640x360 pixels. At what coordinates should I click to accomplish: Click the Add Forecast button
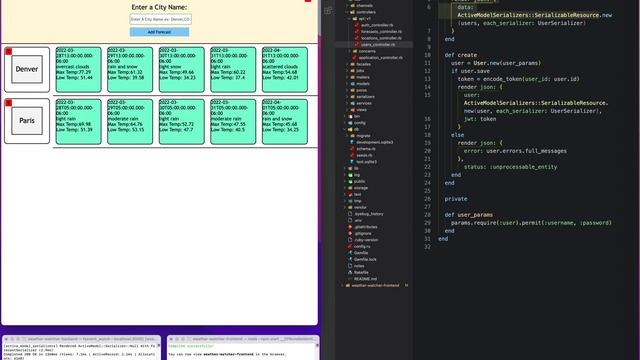point(160,32)
